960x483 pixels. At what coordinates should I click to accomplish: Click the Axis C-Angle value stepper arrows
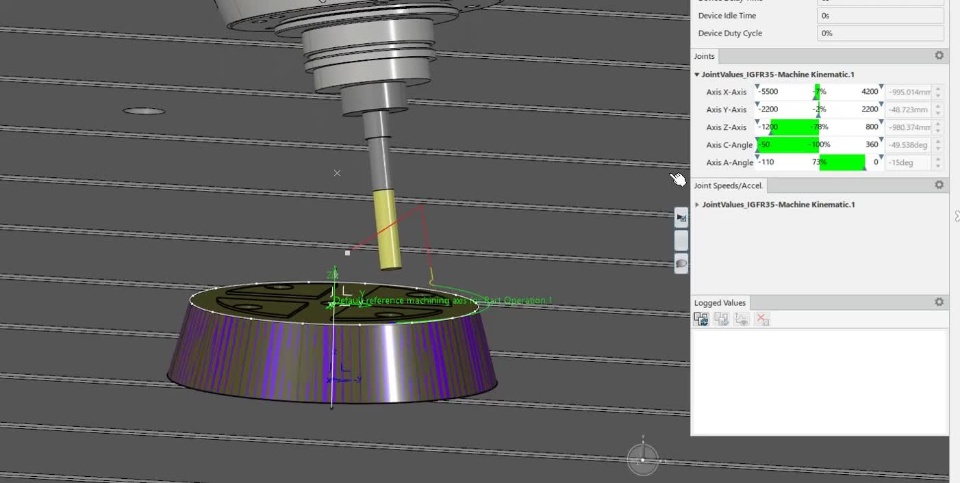(x=937, y=145)
